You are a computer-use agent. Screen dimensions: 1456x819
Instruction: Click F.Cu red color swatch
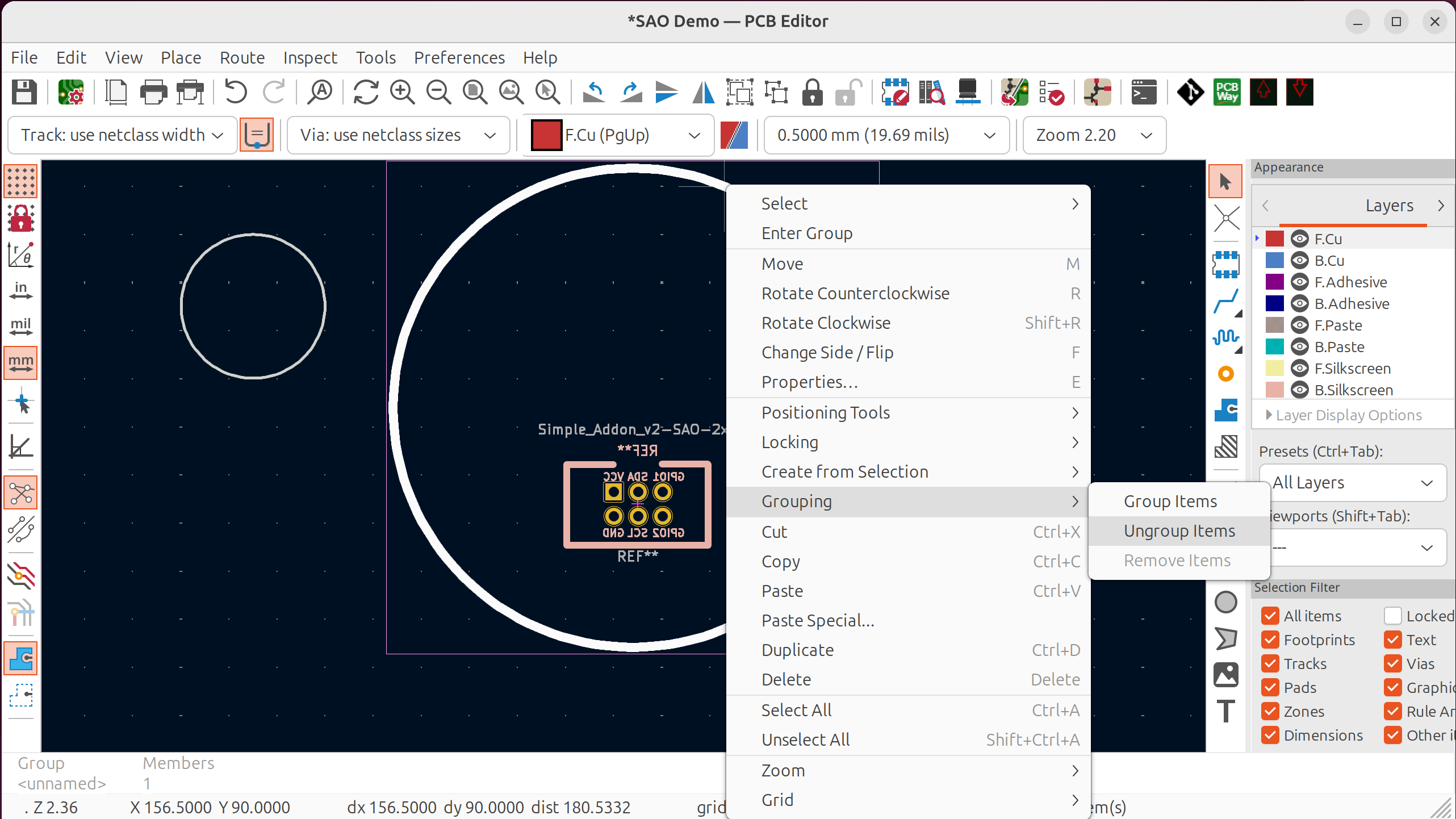pyautogui.click(x=1274, y=239)
